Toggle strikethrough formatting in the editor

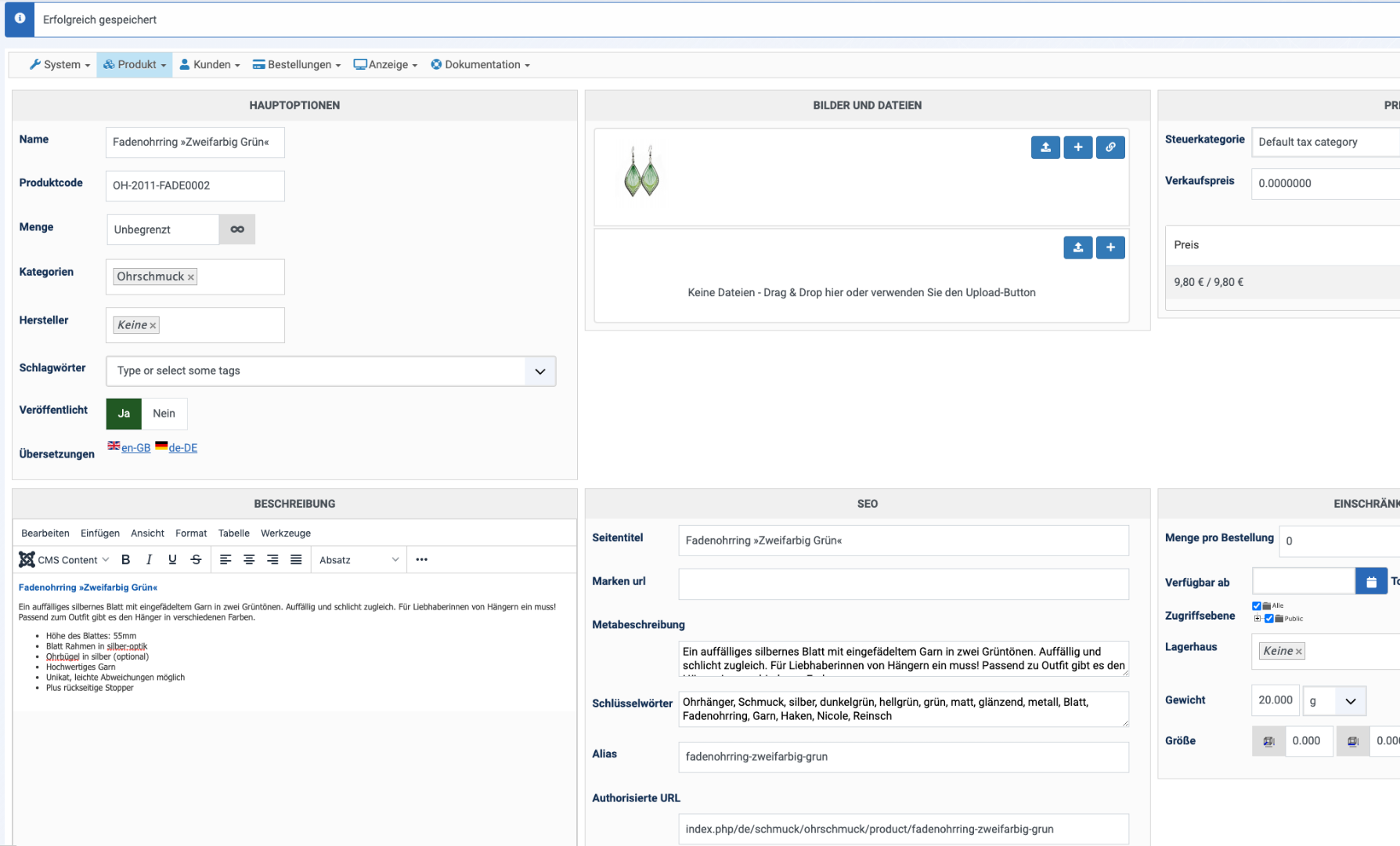click(x=196, y=560)
